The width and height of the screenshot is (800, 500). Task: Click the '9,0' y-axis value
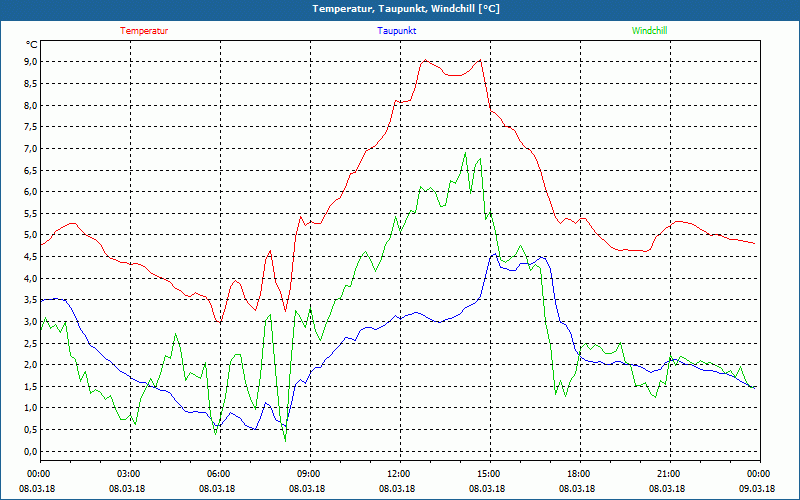point(31,62)
